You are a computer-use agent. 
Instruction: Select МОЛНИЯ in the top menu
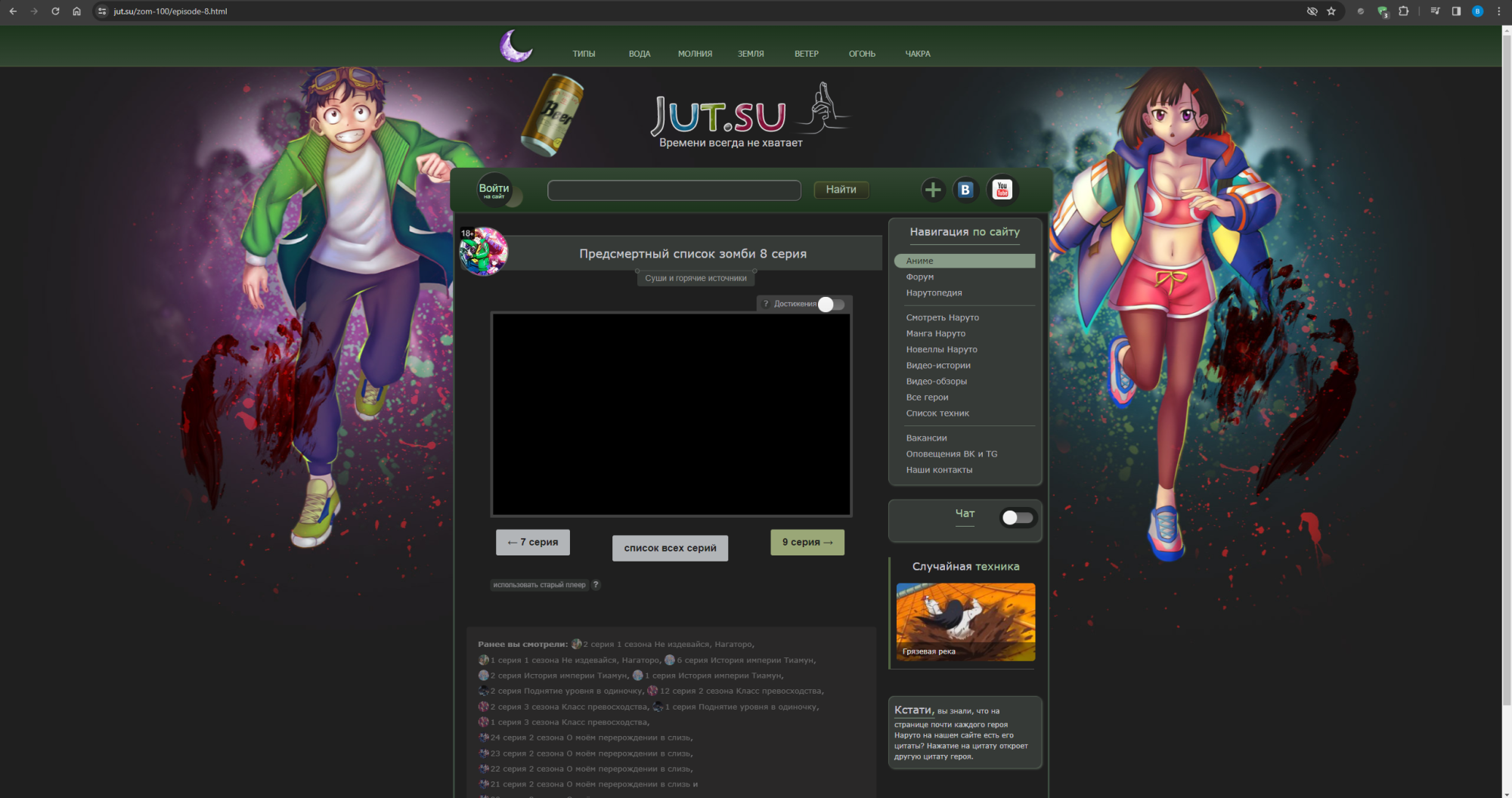click(695, 54)
